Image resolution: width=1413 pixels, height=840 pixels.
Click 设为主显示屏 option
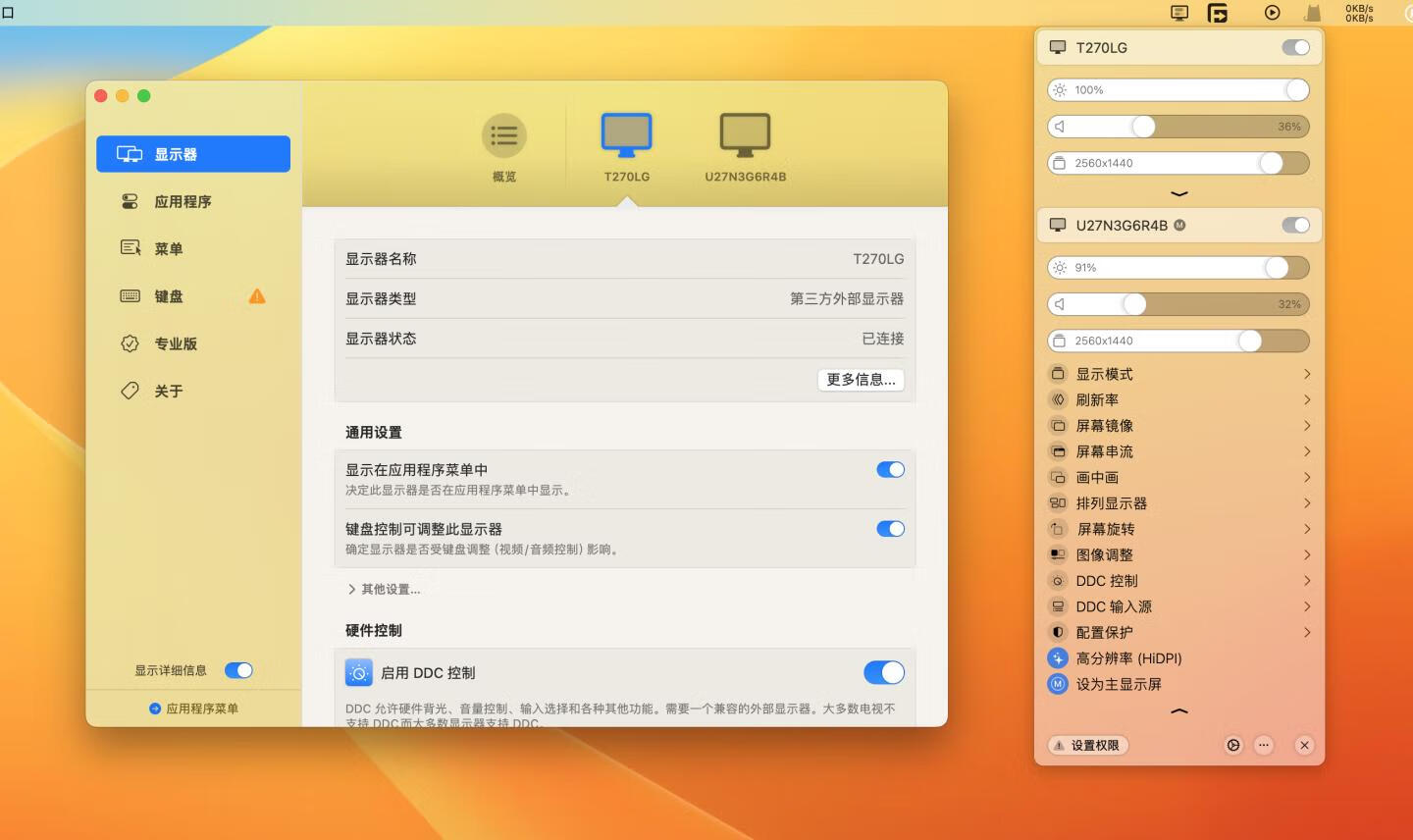pyautogui.click(x=1106, y=684)
